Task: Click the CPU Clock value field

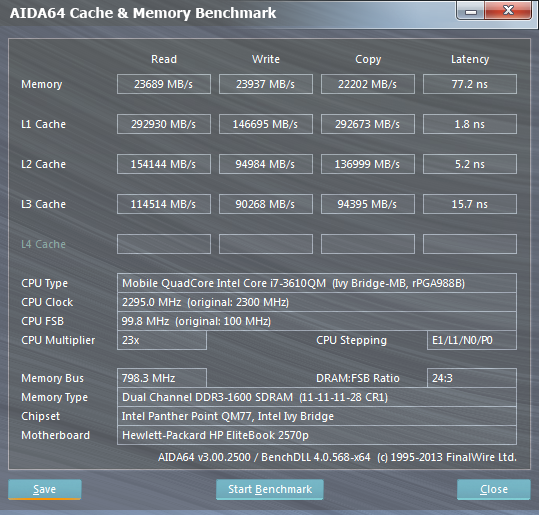Action: pyautogui.click(x=317, y=302)
